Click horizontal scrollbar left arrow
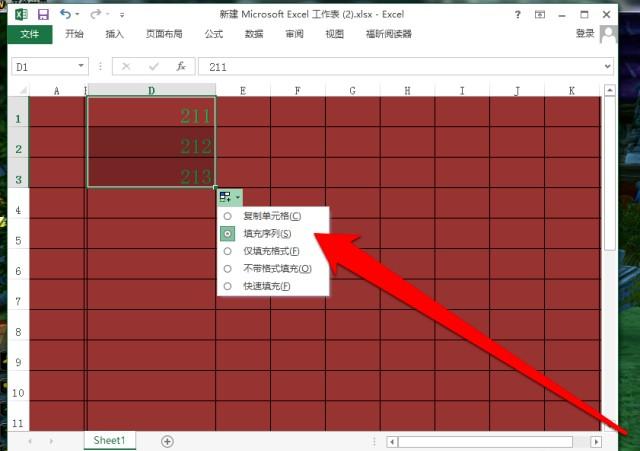This screenshot has height=451, width=640. pos(392,442)
